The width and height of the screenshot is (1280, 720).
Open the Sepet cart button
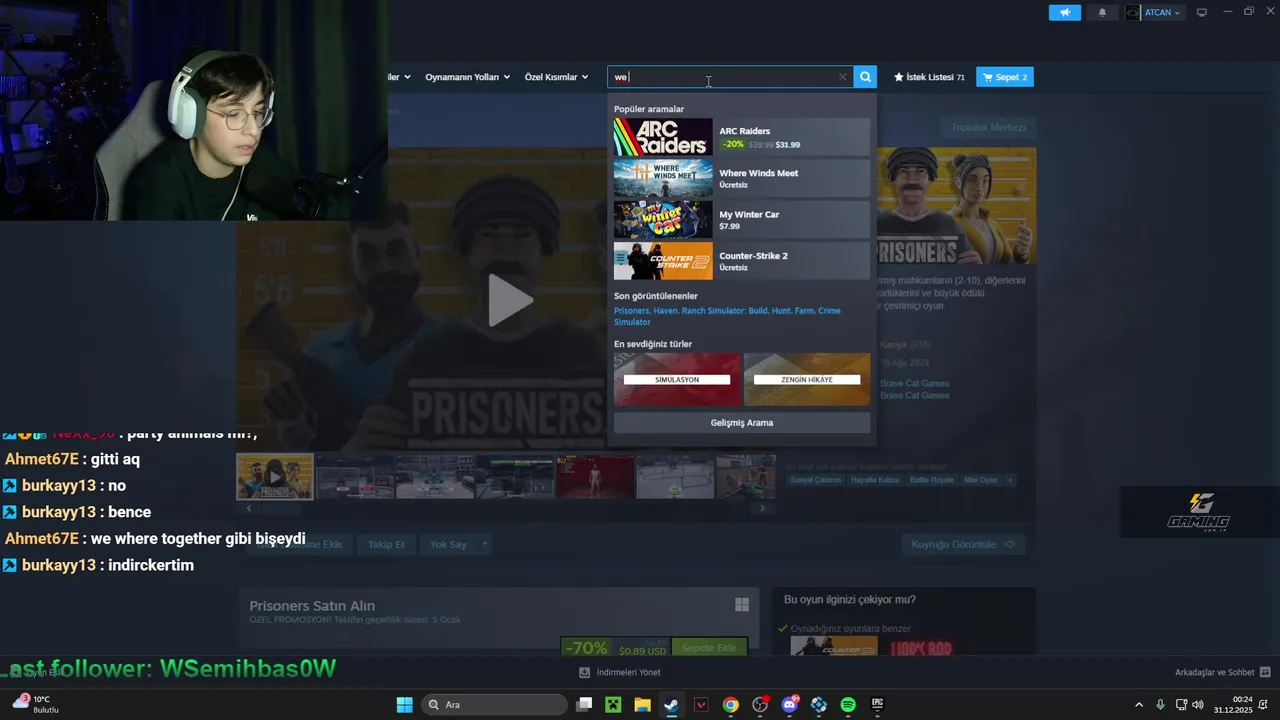1005,77
